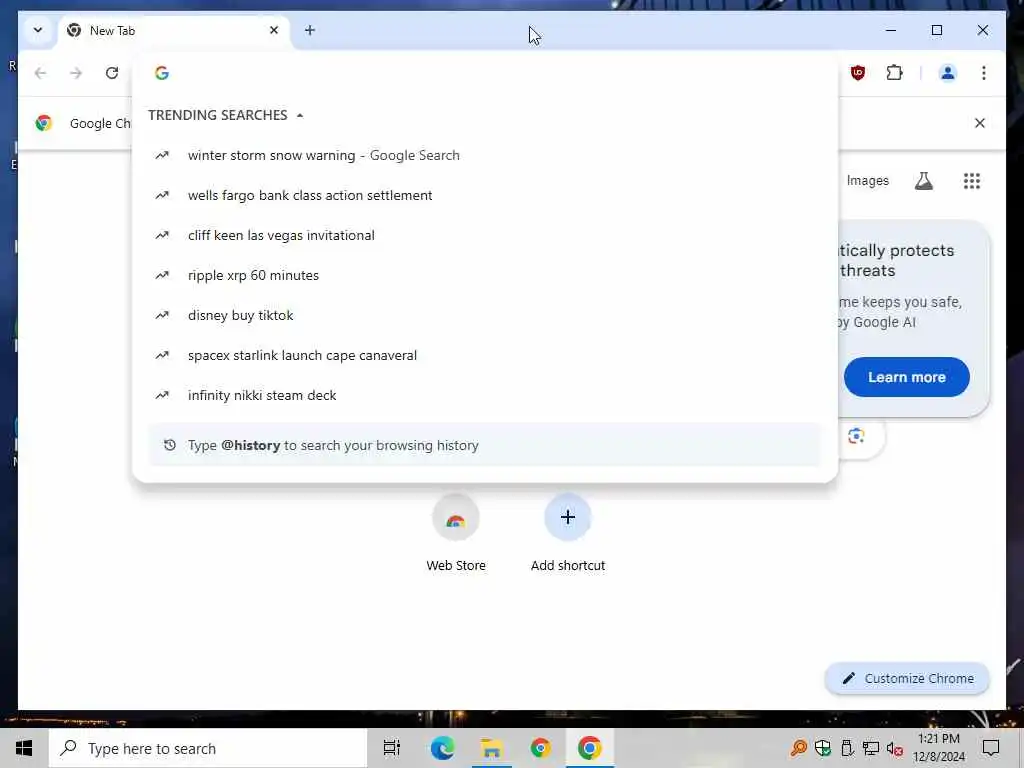Viewport: 1024px width, 768px height.
Task: Open Windows Security tray icon
Action: pos(823,748)
